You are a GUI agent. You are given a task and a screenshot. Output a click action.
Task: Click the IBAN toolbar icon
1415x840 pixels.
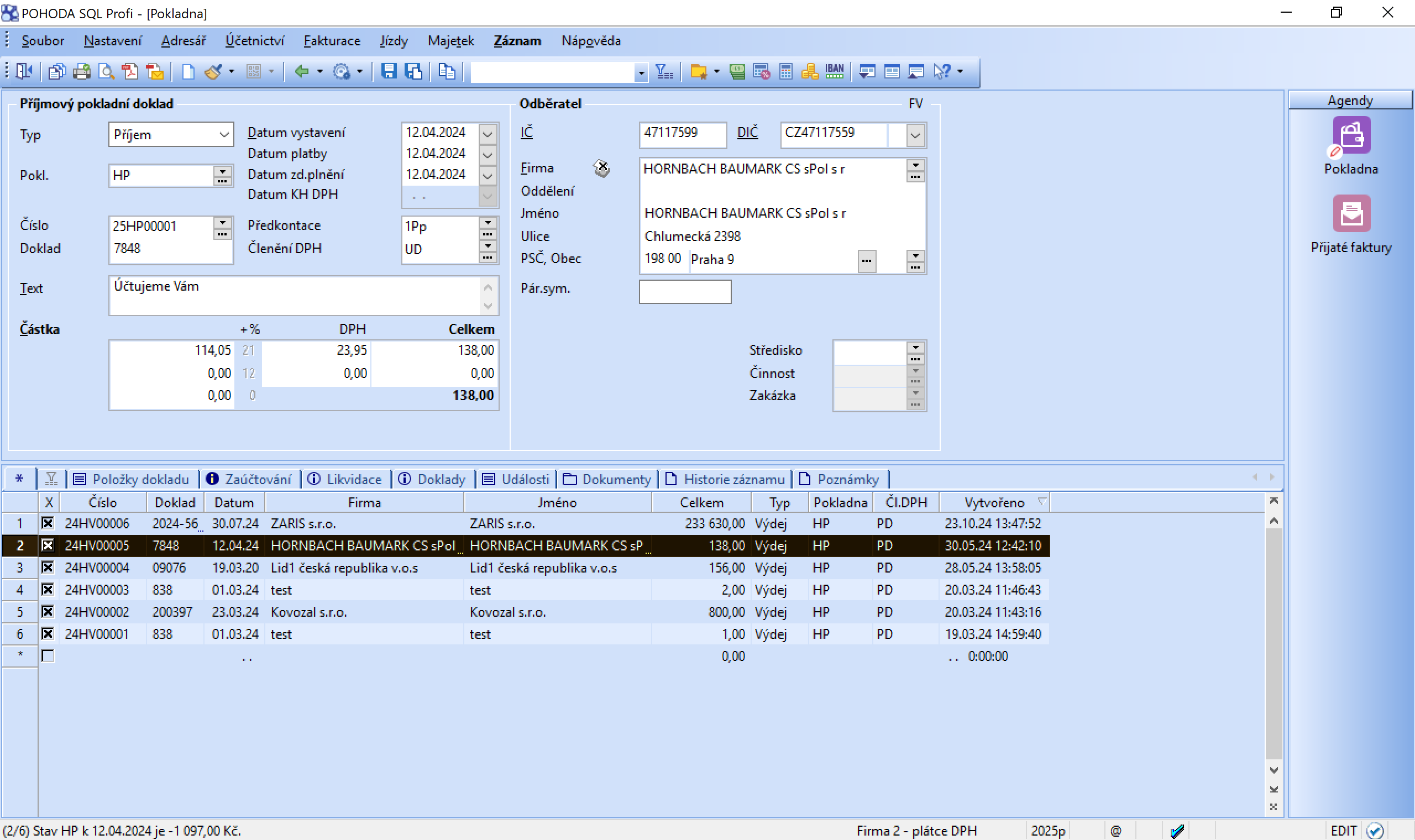(834, 71)
